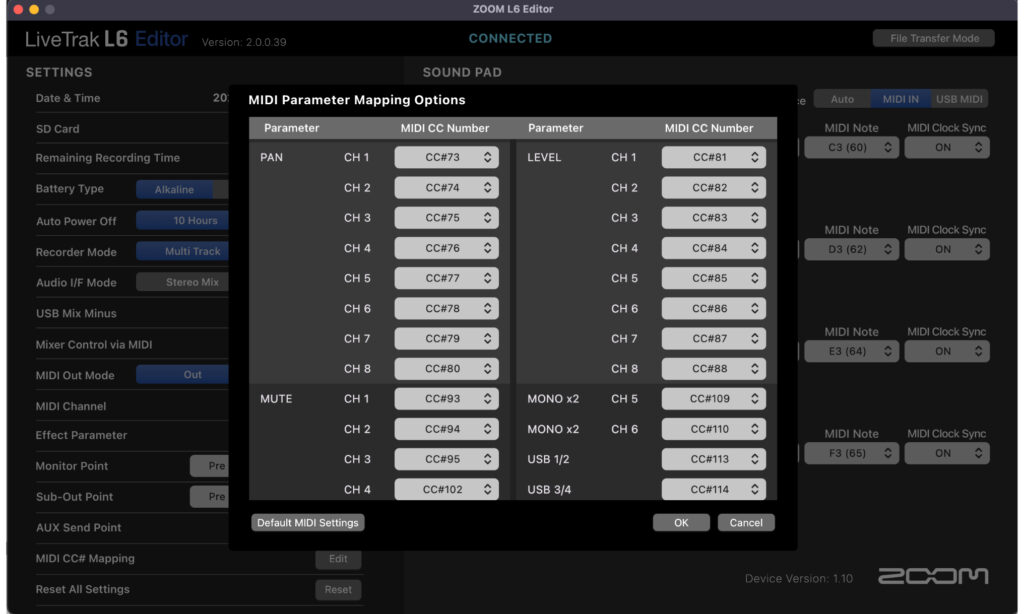Image resolution: width=1024 pixels, height=614 pixels.
Task: Open MUTE CH 2 CC#94 dropdown
Action: (446, 429)
